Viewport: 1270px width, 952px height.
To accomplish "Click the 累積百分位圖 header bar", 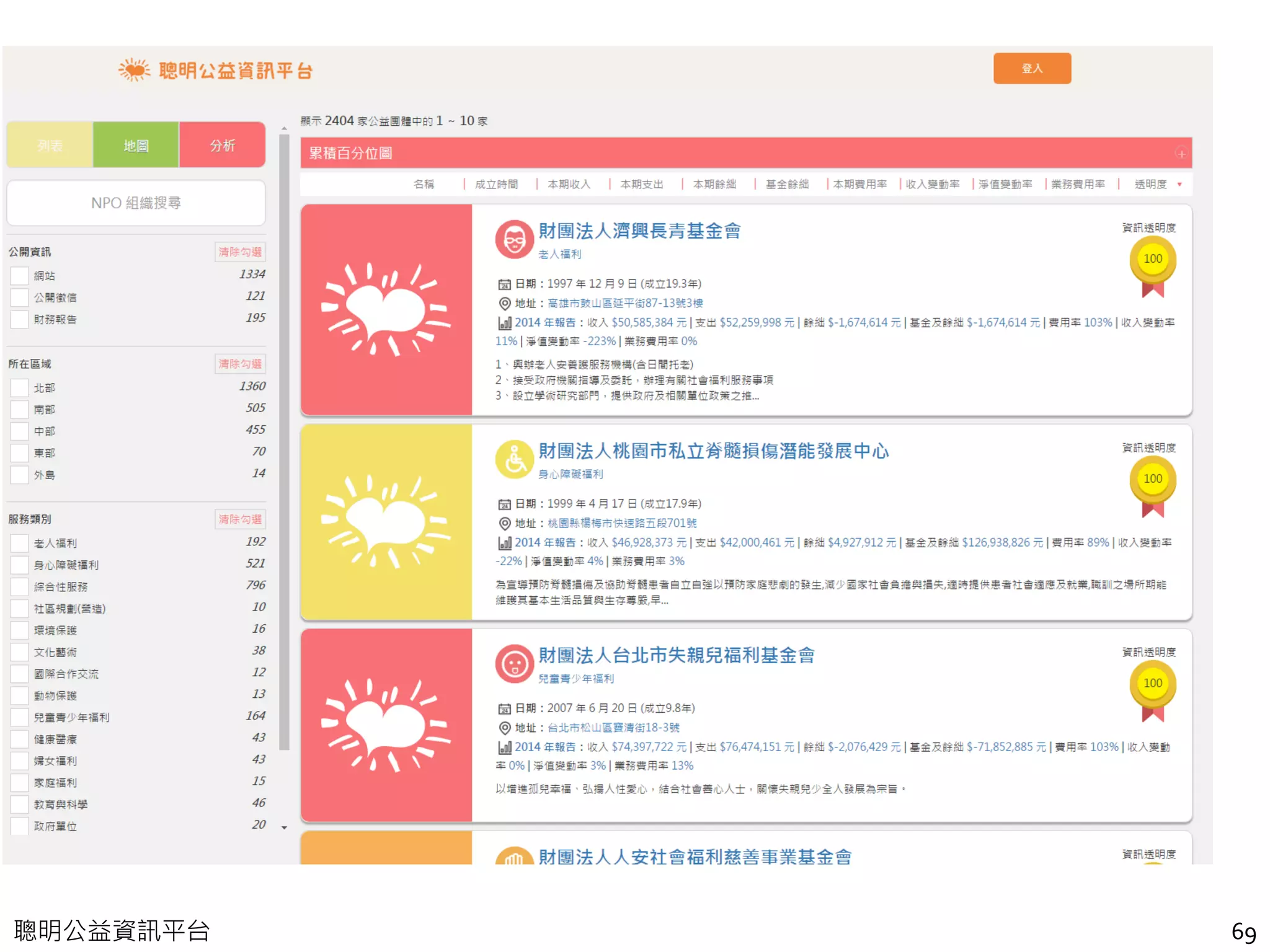I will point(746,153).
